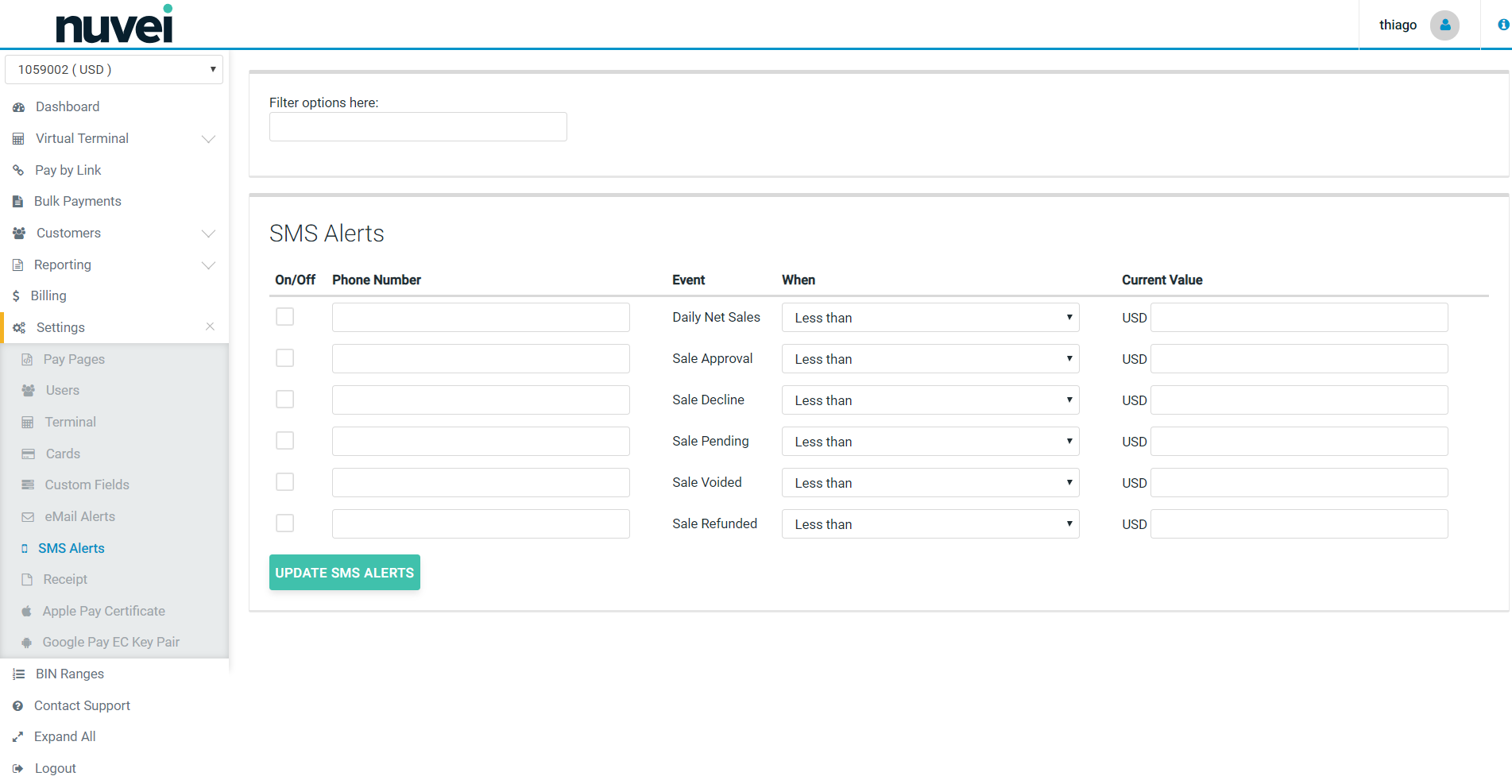Click the Filter options text field

418,127
